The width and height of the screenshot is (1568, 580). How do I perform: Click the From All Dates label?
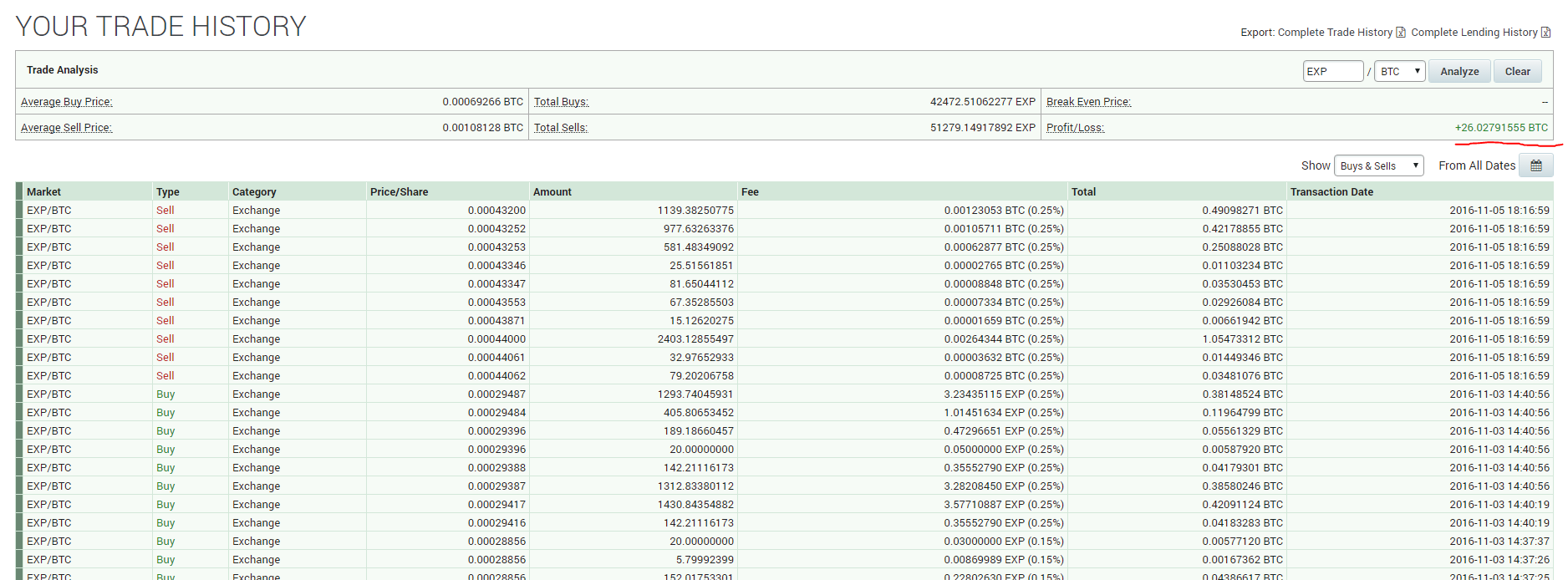click(x=1477, y=165)
